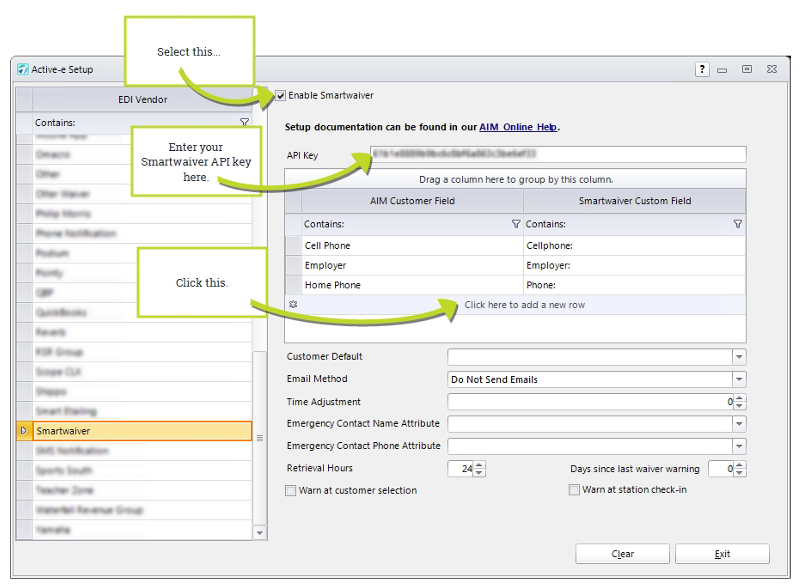Increase the Time Adjustment value
802x586 pixels.
(x=740, y=398)
